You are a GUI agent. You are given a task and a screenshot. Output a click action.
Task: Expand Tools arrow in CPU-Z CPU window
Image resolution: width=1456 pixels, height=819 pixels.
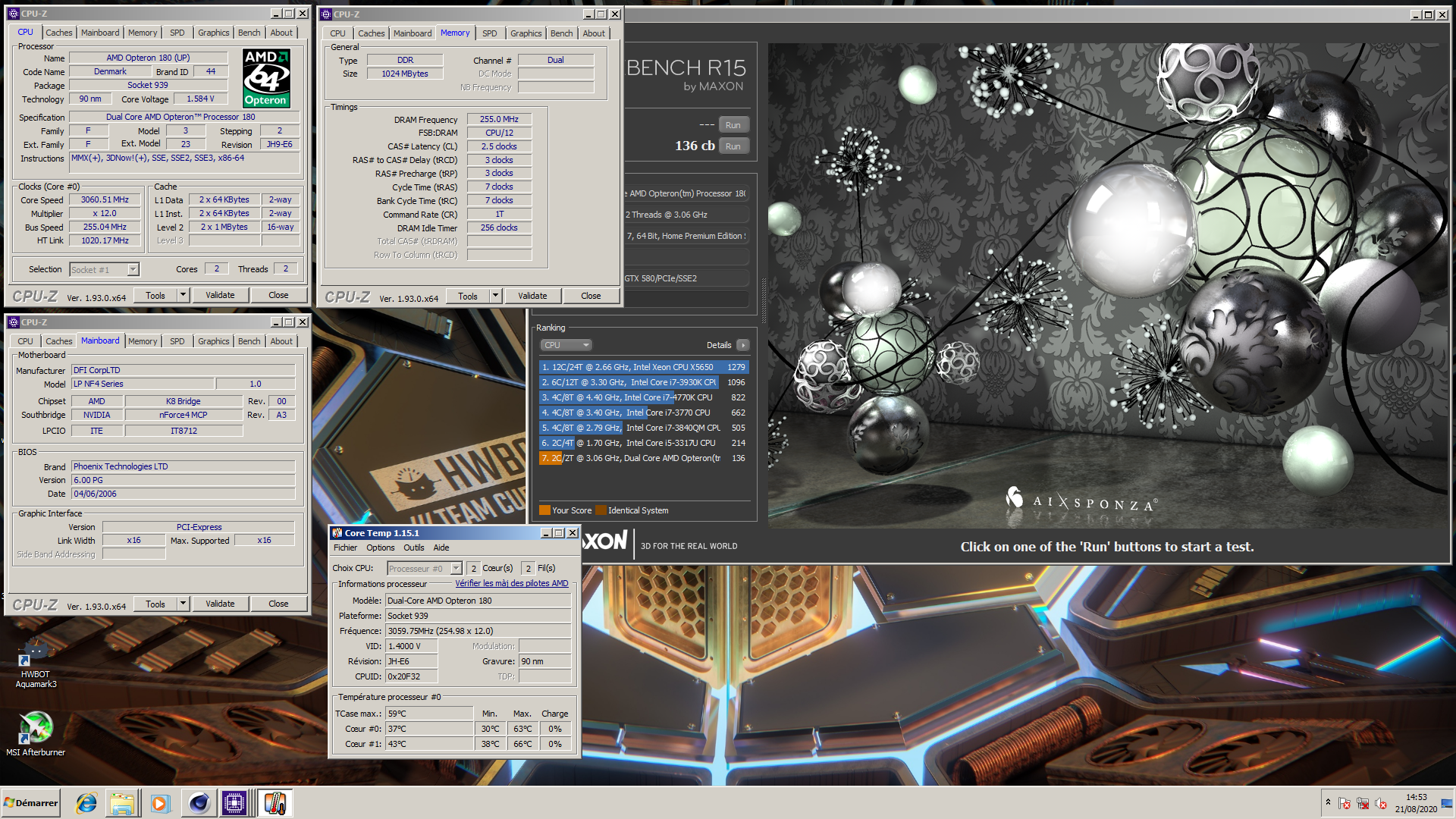(183, 295)
